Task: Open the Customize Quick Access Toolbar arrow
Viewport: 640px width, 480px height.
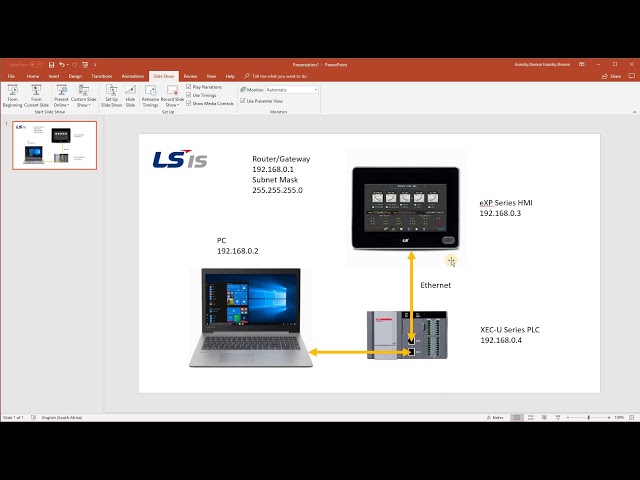Action: (95, 64)
